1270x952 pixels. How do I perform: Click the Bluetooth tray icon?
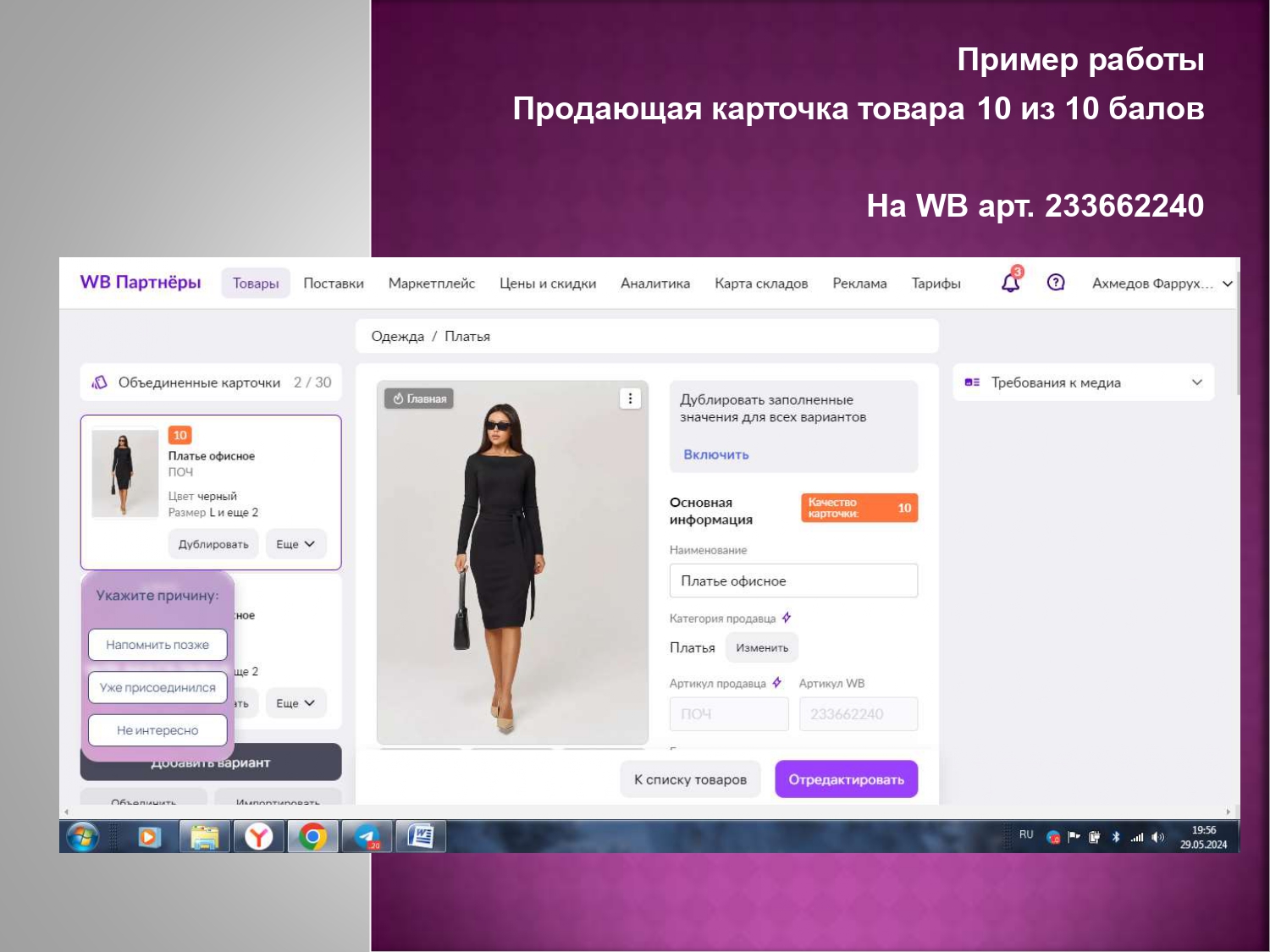pyautogui.click(x=1116, y=837)
